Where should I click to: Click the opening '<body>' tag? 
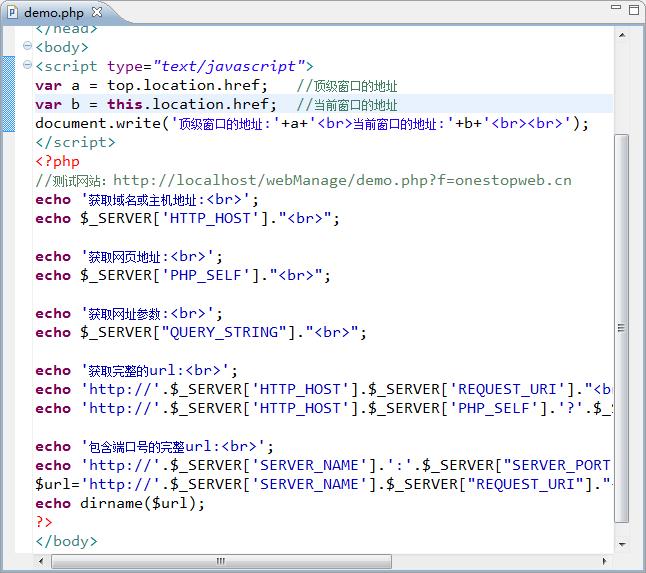62,47
